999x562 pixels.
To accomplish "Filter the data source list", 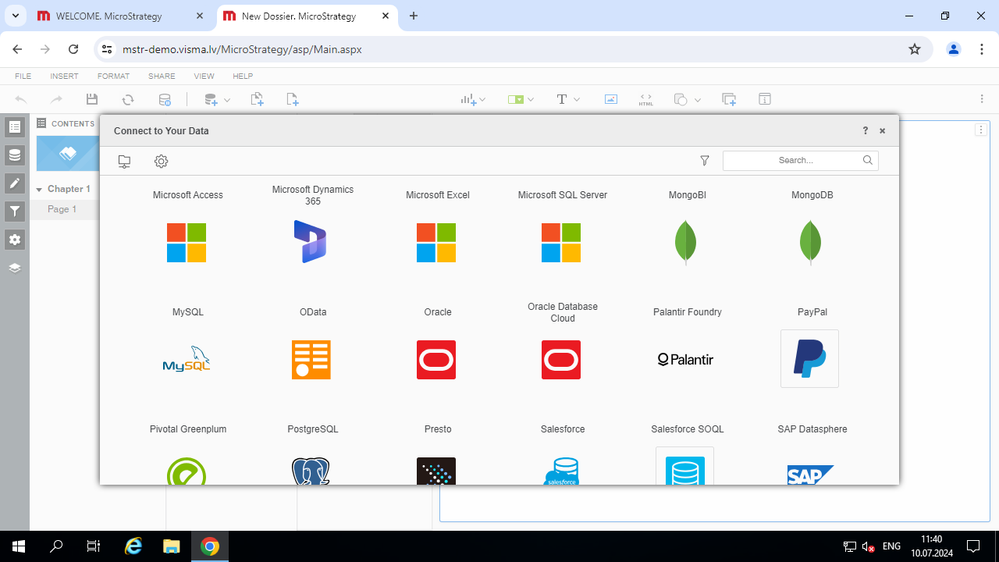I will (705, 161).
